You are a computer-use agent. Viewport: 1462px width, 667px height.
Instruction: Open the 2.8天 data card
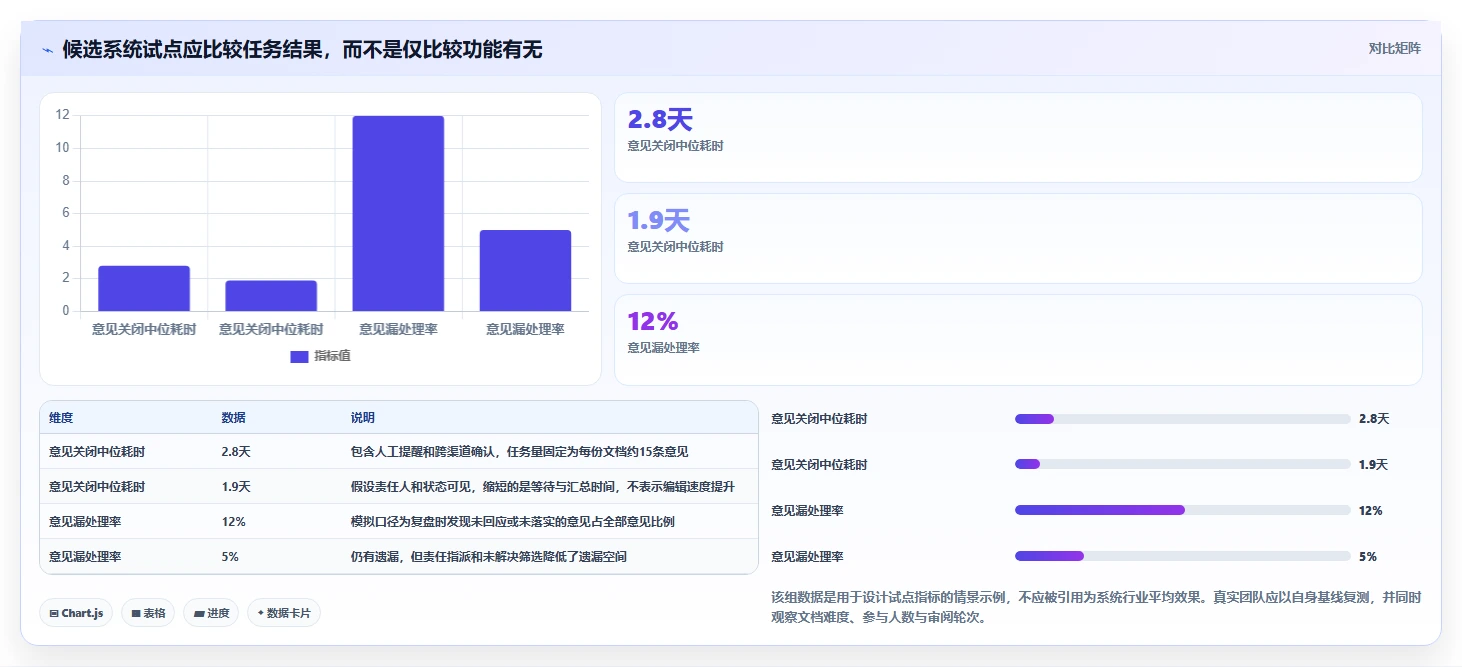(1018, 138)
